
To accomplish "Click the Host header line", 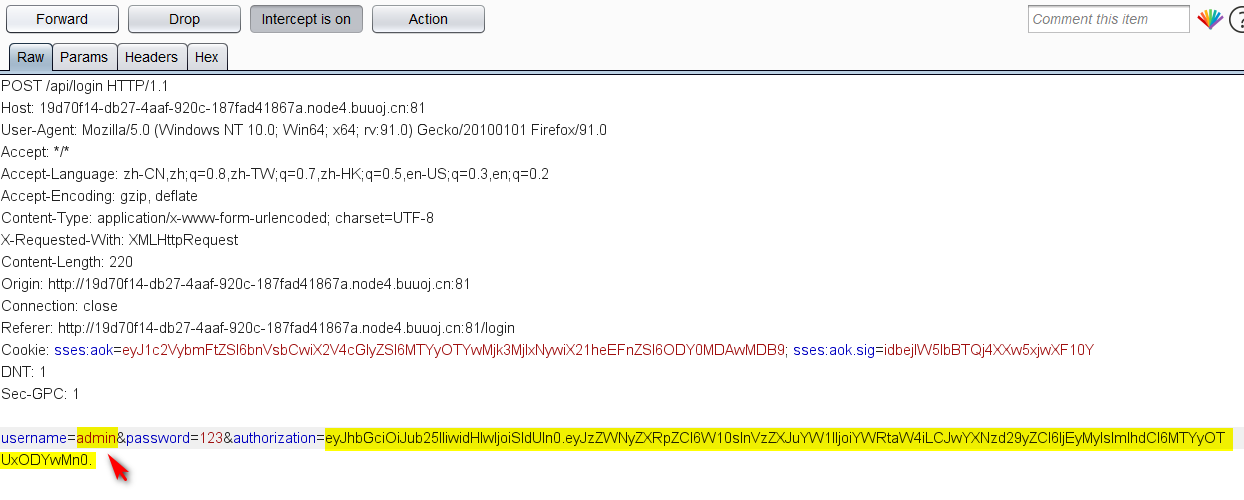I will [x=214, y=108].
